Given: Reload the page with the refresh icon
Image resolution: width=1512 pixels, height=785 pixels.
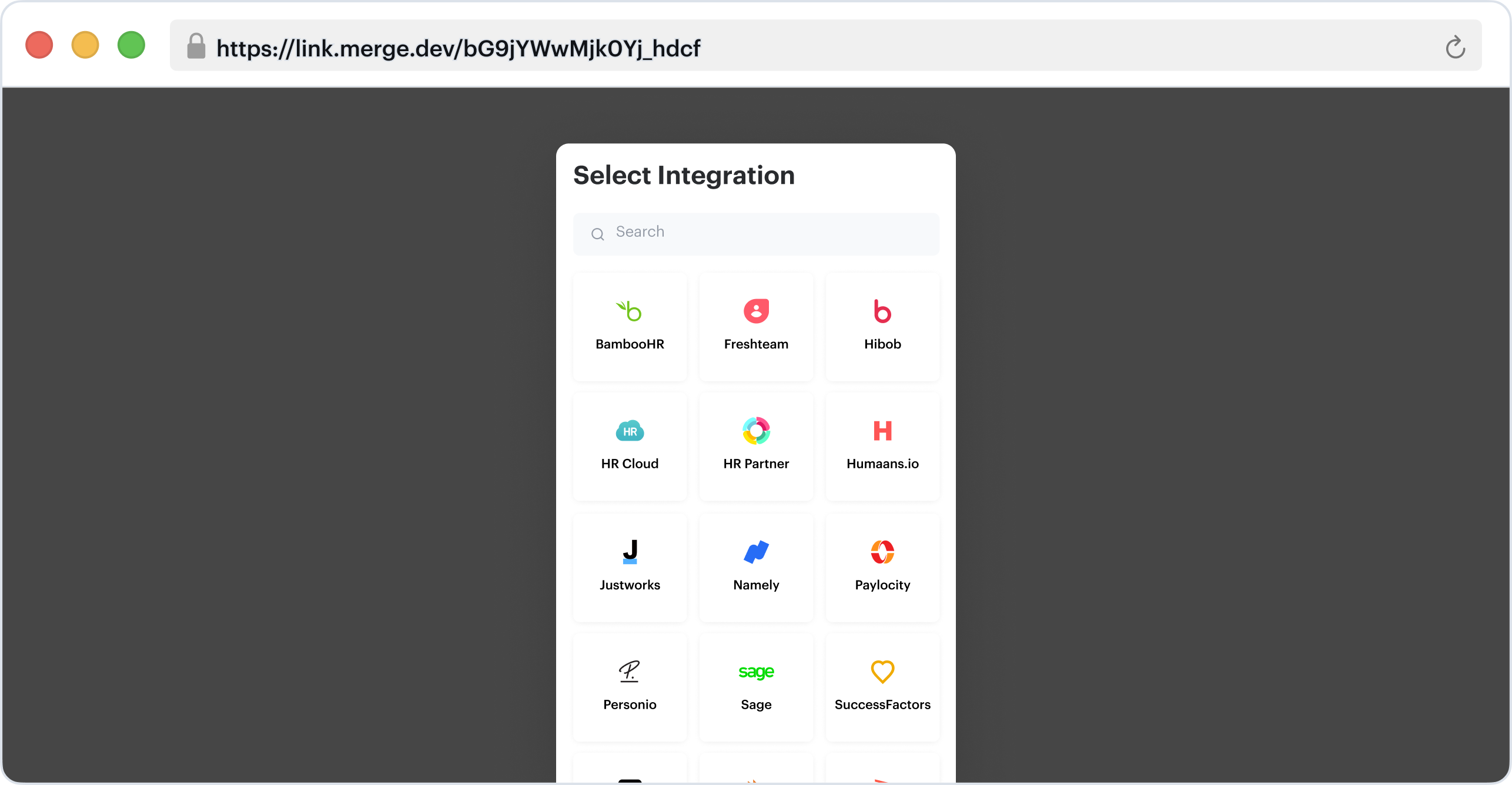Looking at the screenshot, I should click(x=1455, y=47).
